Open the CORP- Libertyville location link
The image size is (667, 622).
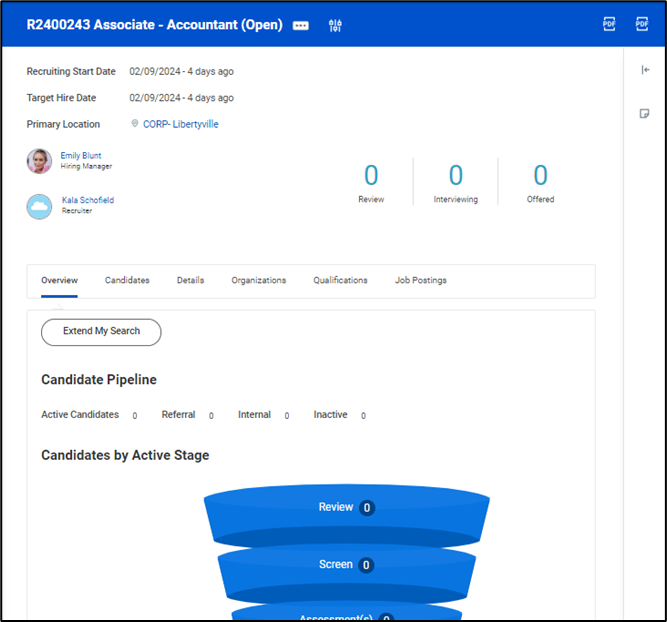click(180, 125)
